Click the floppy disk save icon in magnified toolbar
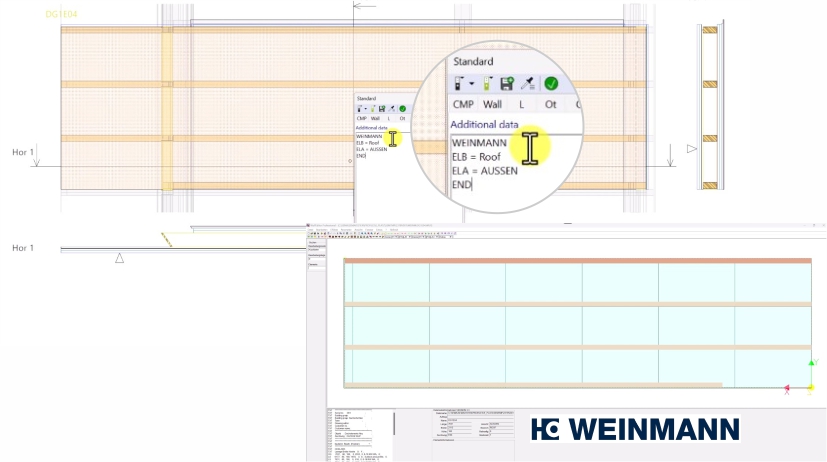The width and height of the screenshot is (827, 462). [507, 84]
